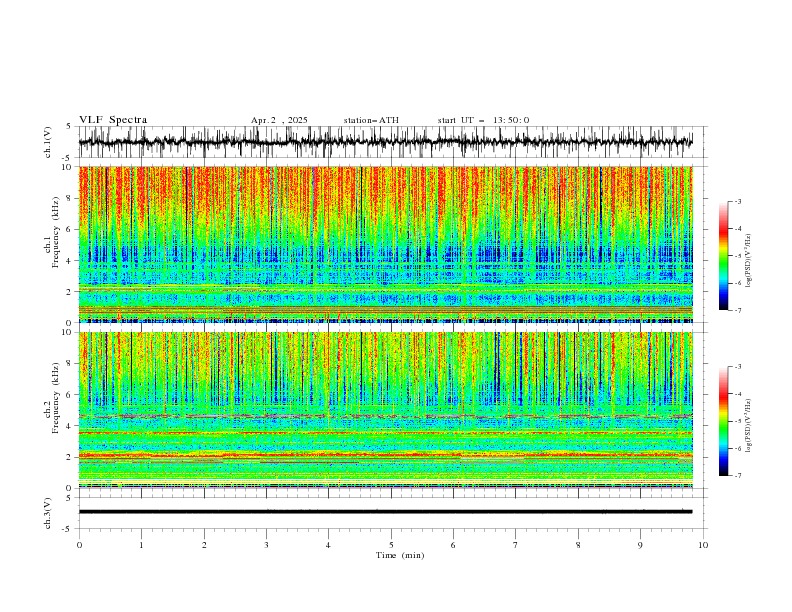The height and width of the screenshot is (612, 792).
Task: Click the "5" tick on ch.3(V) axis
Action: click(70, 498)
